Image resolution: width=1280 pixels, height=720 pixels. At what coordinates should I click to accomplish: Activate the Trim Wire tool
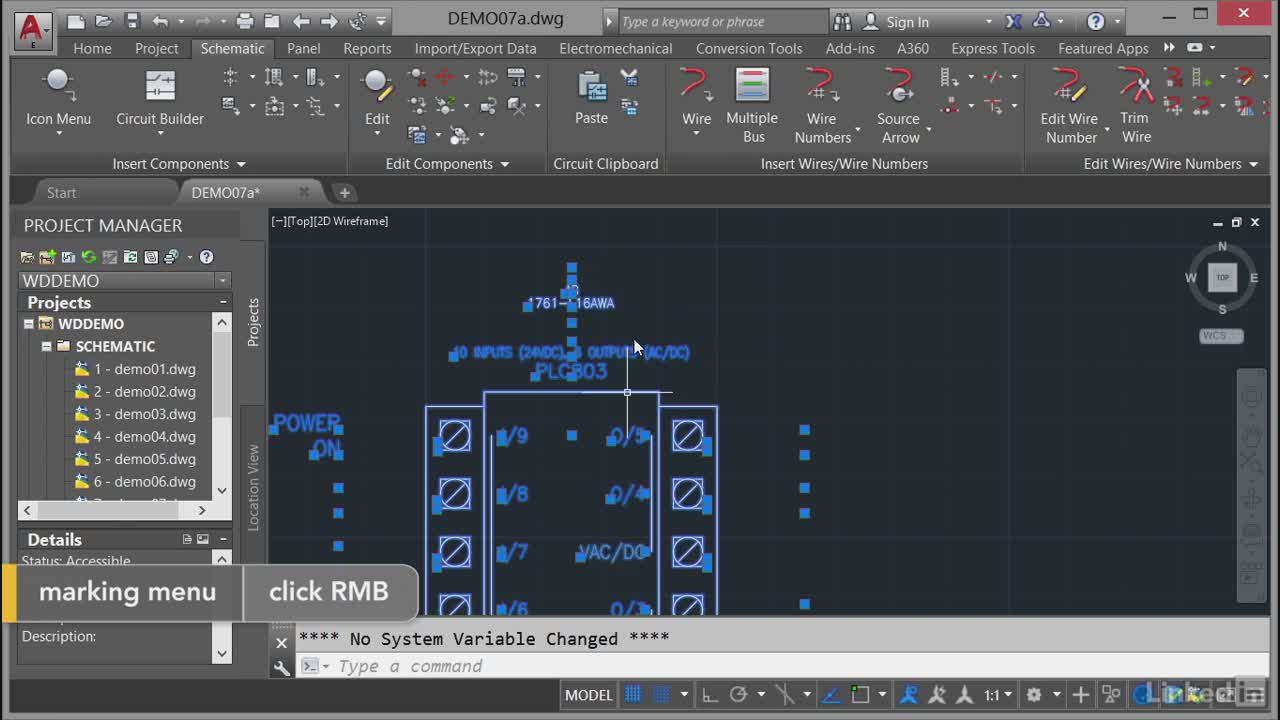1136,106
